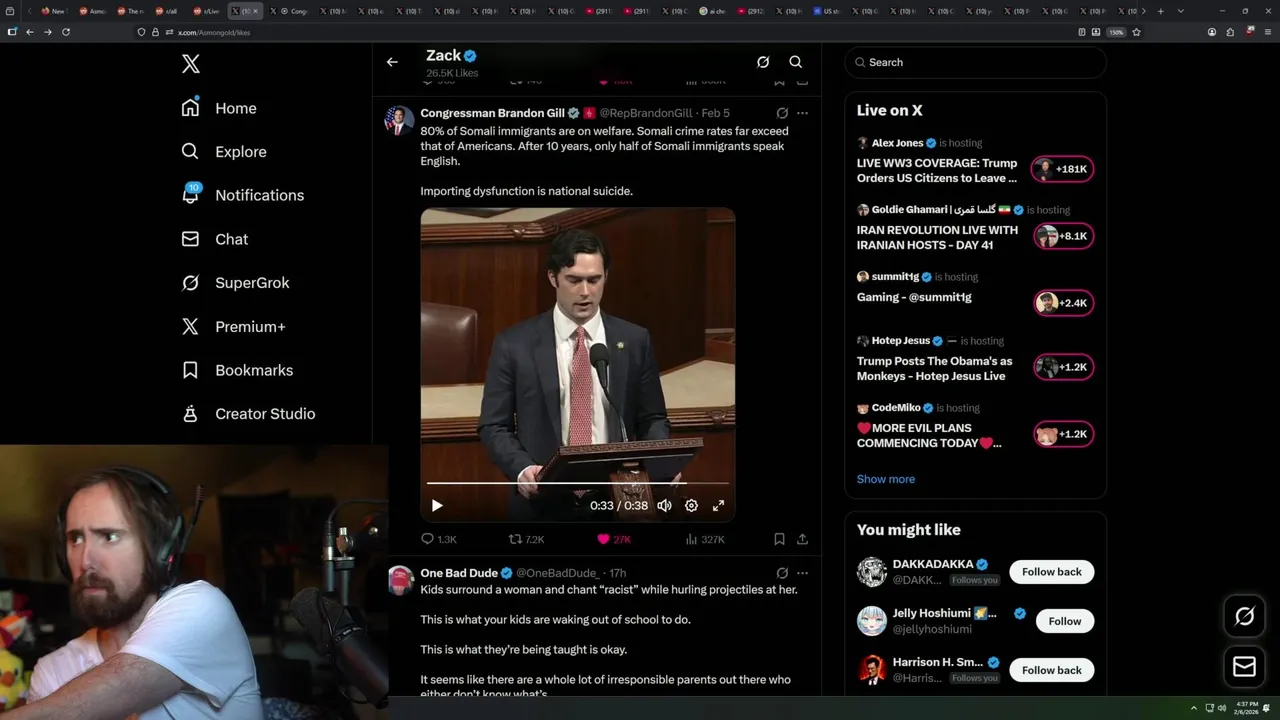Open Notifications in the sidebar
This screenshot has width=1280, height=720.
pyautogui.click(x=242, y=195)
